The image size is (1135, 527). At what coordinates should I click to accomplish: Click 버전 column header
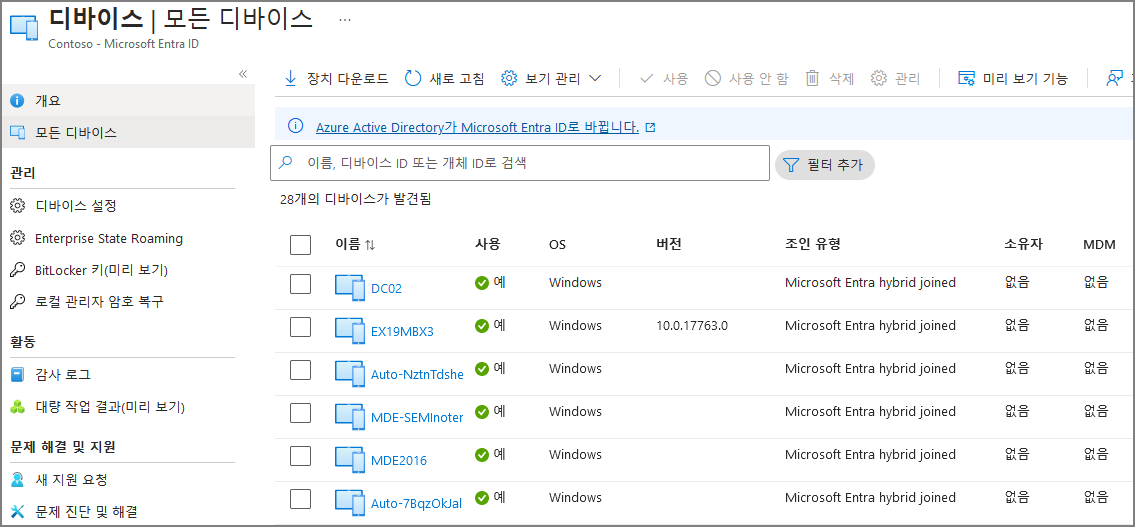pos(669,245)
